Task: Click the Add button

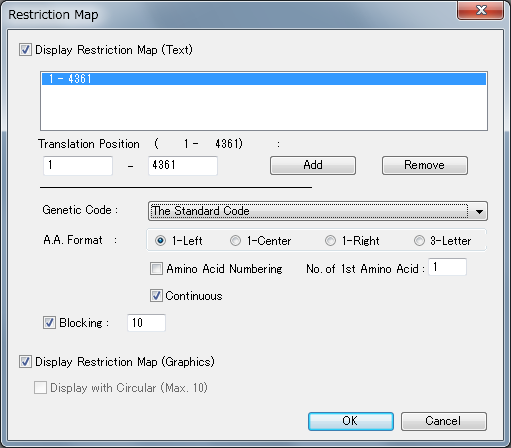Action: tap(313, 165)
